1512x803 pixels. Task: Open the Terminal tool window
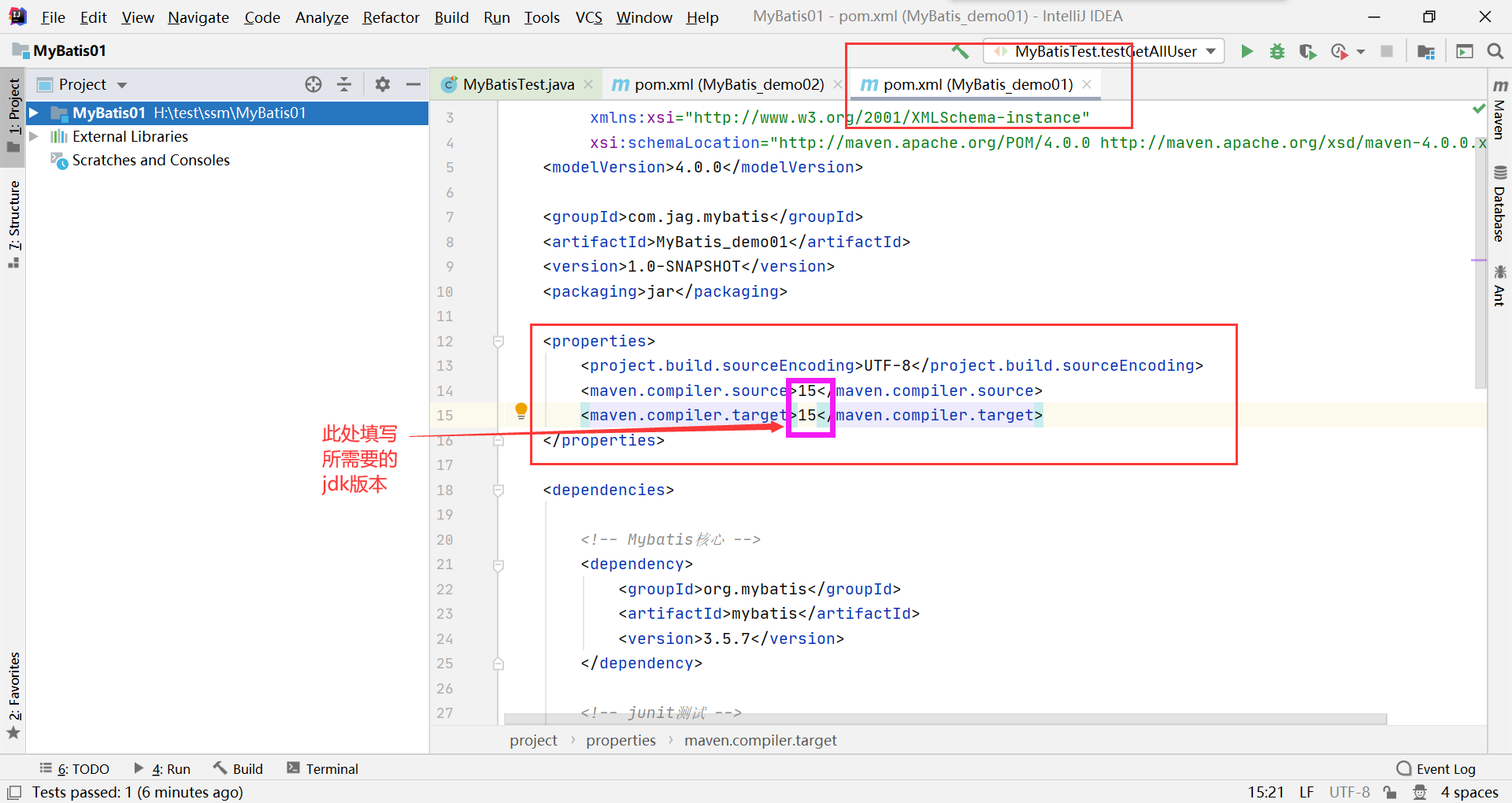[x=322, y=769]
